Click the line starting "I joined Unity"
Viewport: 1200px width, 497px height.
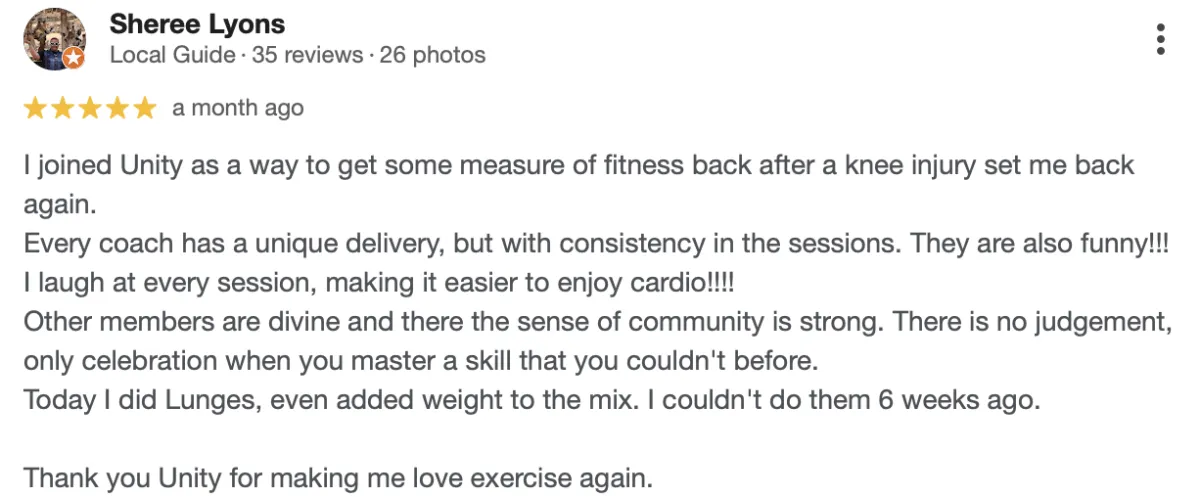tap(579, 165)
